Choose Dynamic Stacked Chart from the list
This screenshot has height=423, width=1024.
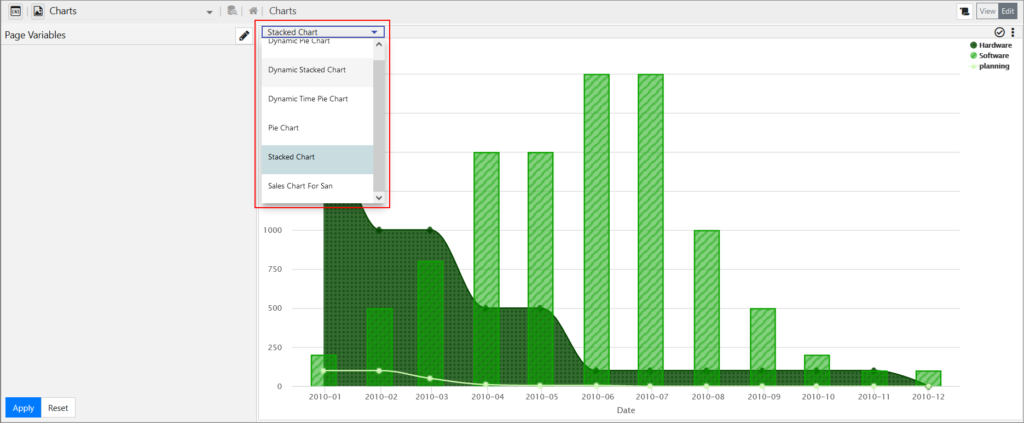[x=317, y=70]
